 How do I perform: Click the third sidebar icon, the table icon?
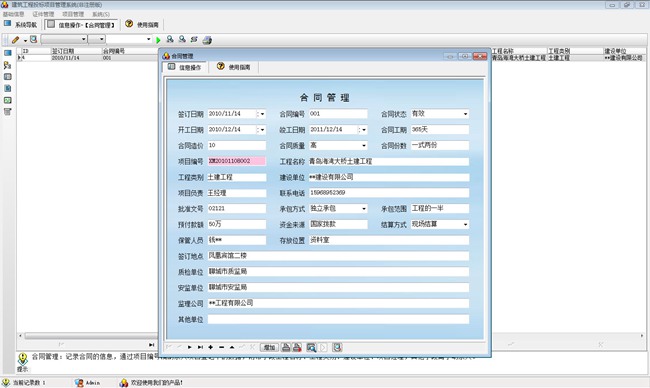pos(7,77)
